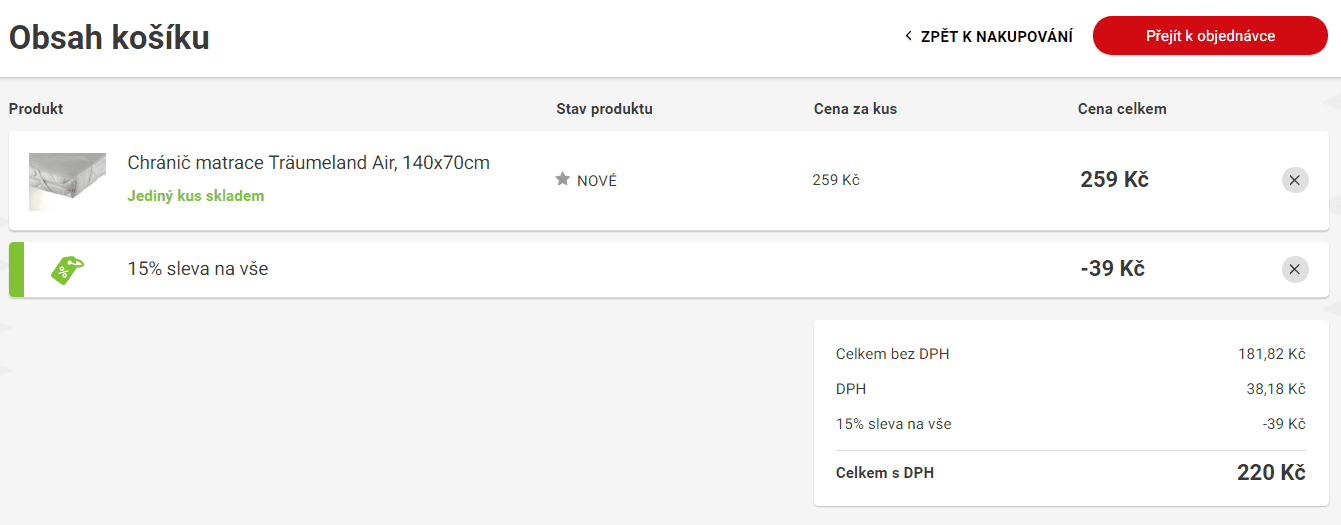Remove the Träumeland mattress protector from cart
Image resolution: width=1341 pixels, height=525 pixels.
1295,180
